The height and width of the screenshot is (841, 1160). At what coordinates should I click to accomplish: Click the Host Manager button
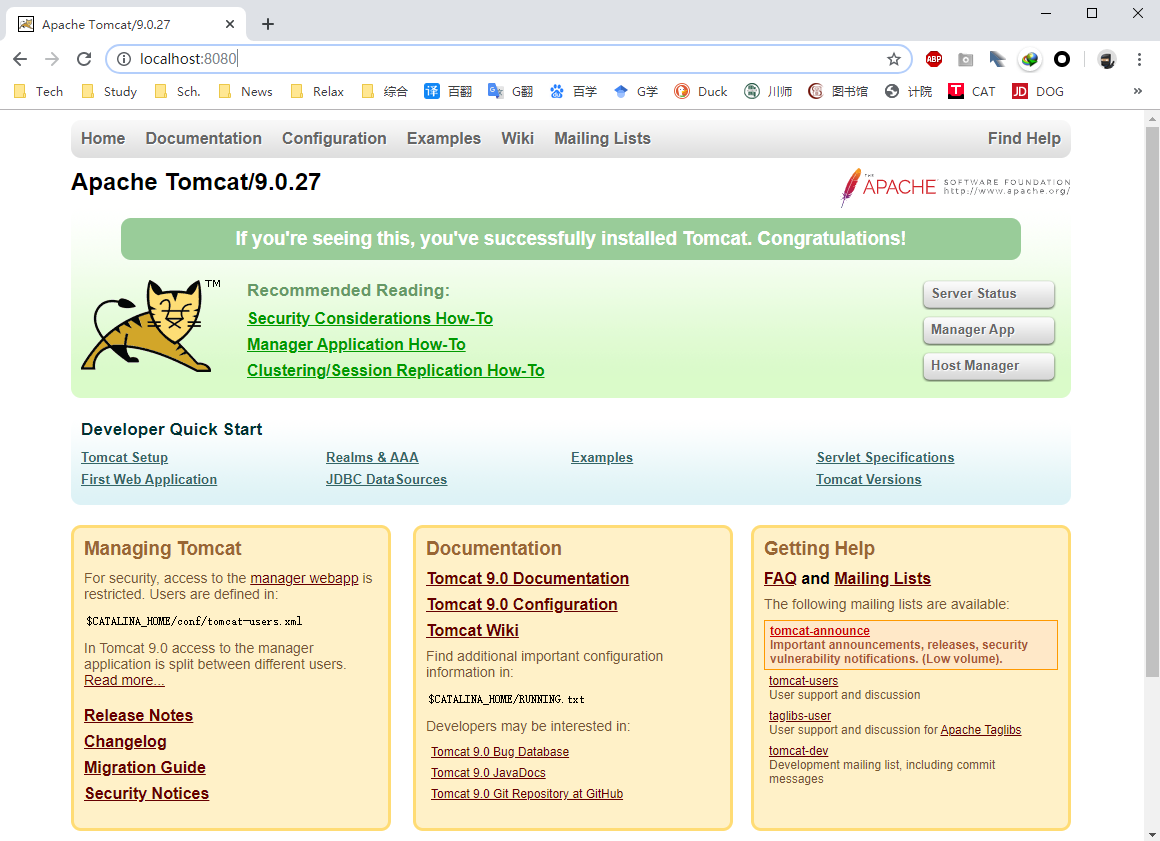click(x=988, y=366)
